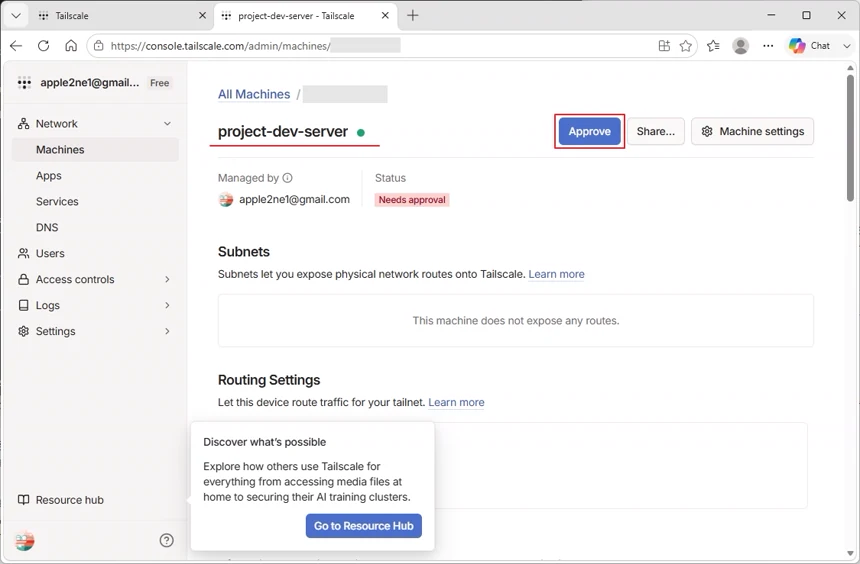Select the project-dev-server - Tailscale tab
Viewport: 860px width, 564px height.
(304, 15)
